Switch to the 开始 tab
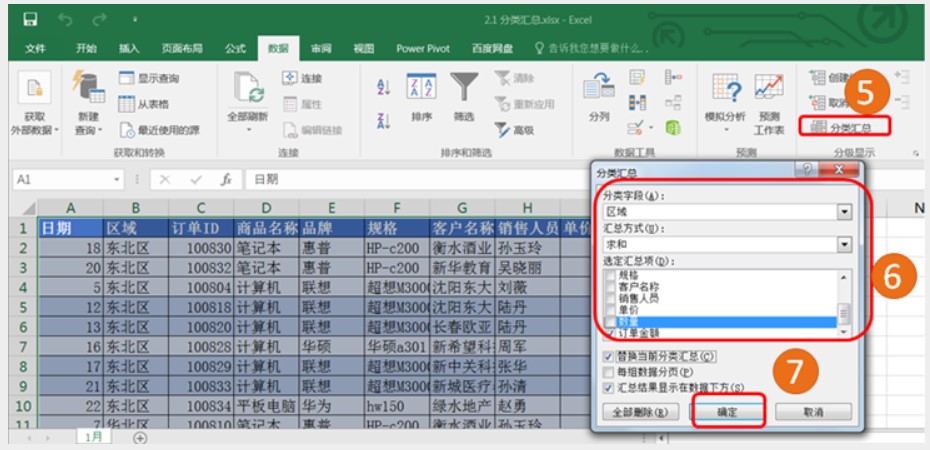 (86, 49)
